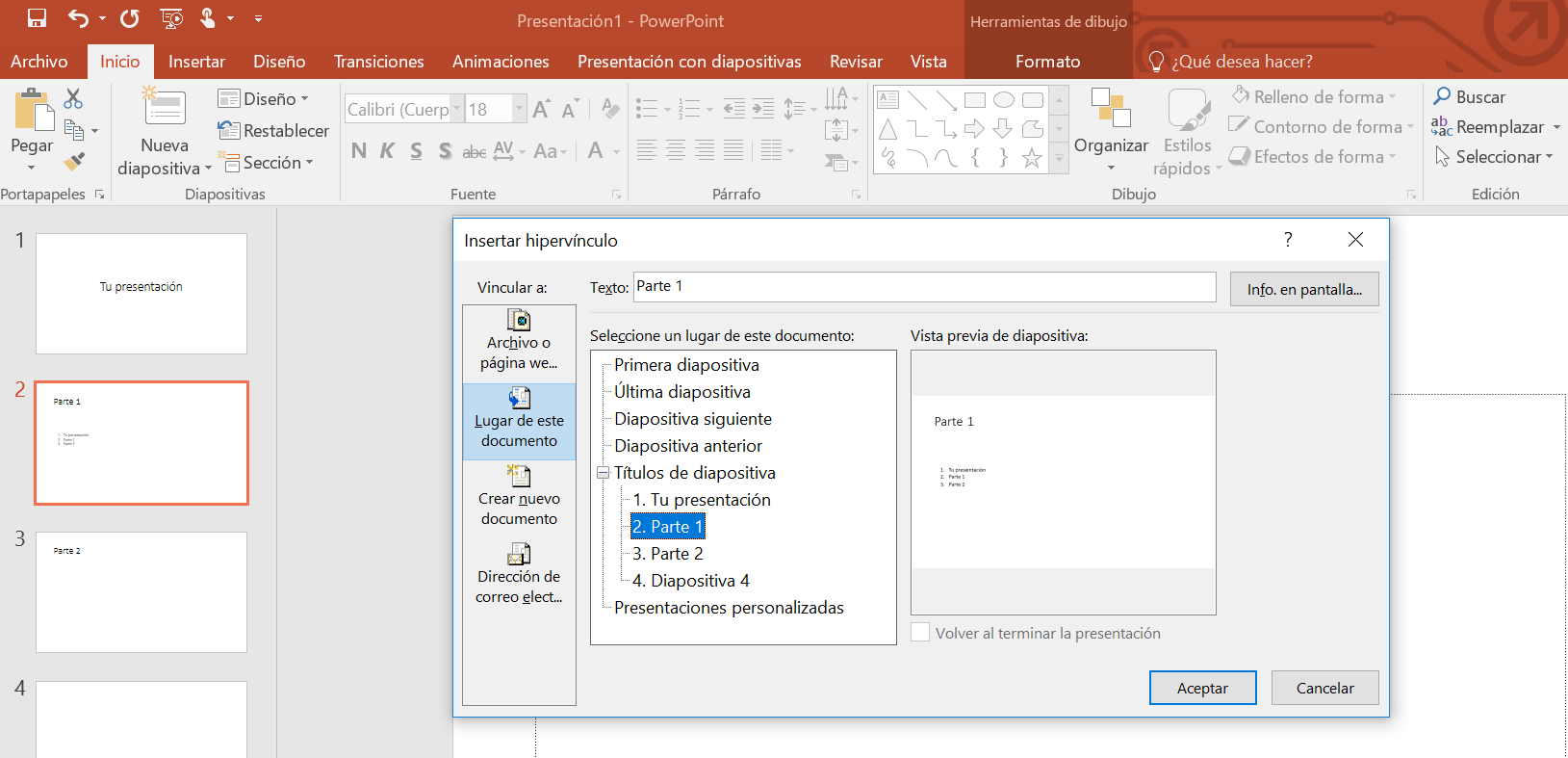1568x758 pixels.
Task: Select slide 1 thumbnail Tu presentación
Action: 141,294
